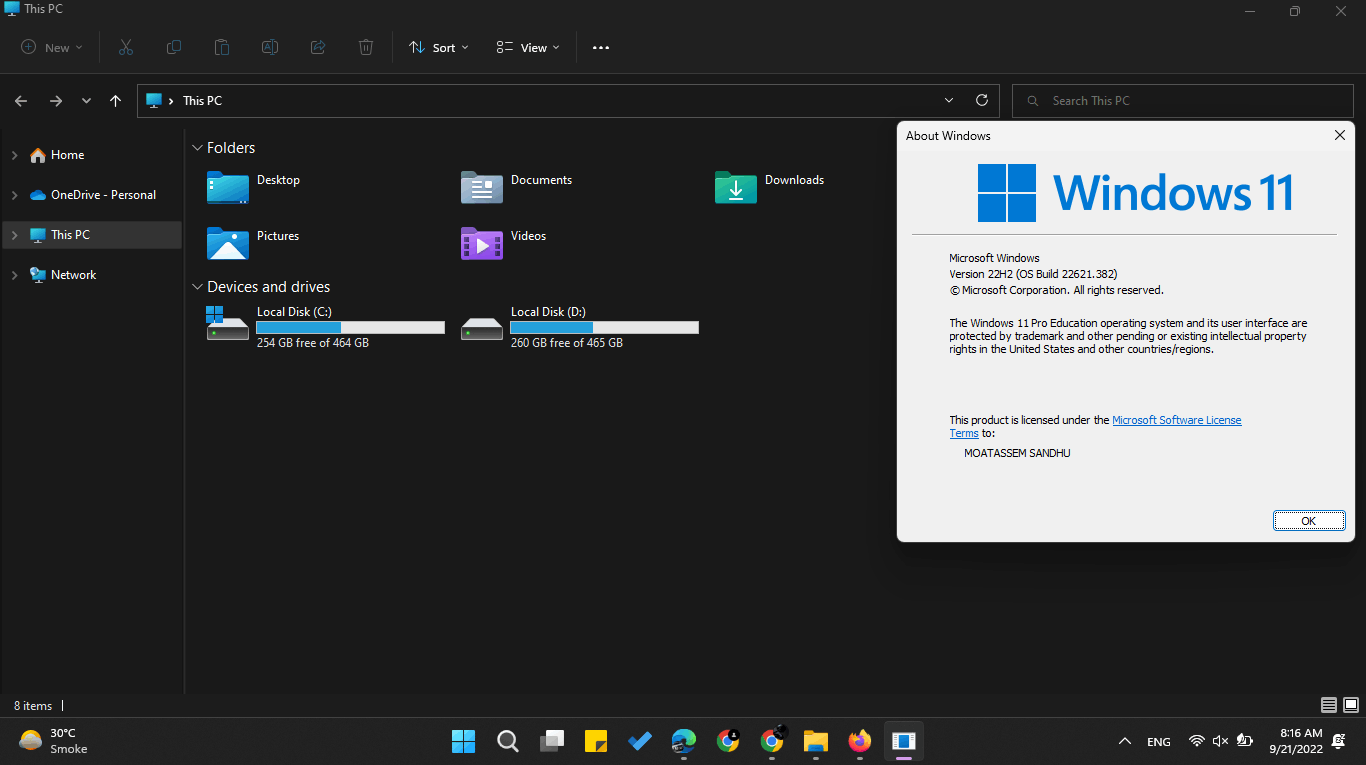Screen dimensions: 1366x765
Task: Switch to details view icon in status bar
Action: coord(1329,705)
